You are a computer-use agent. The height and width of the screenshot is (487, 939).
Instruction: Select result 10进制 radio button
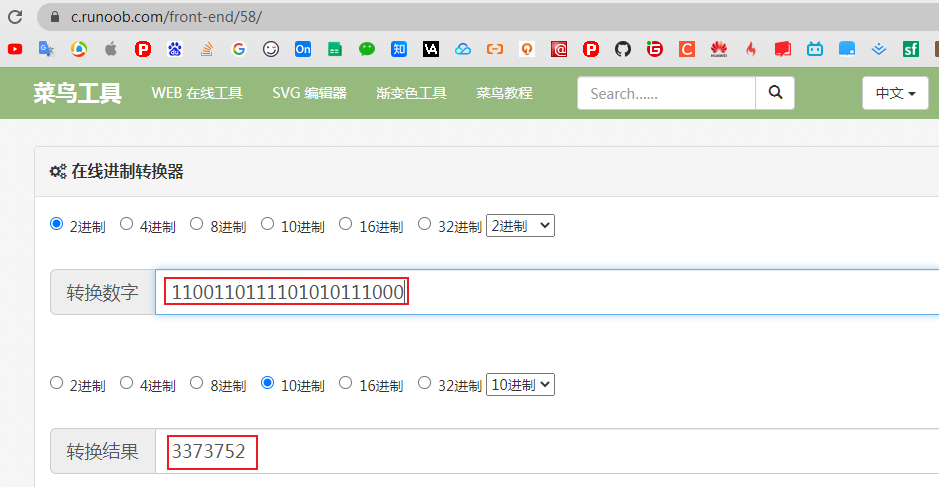tap(267, 383)
